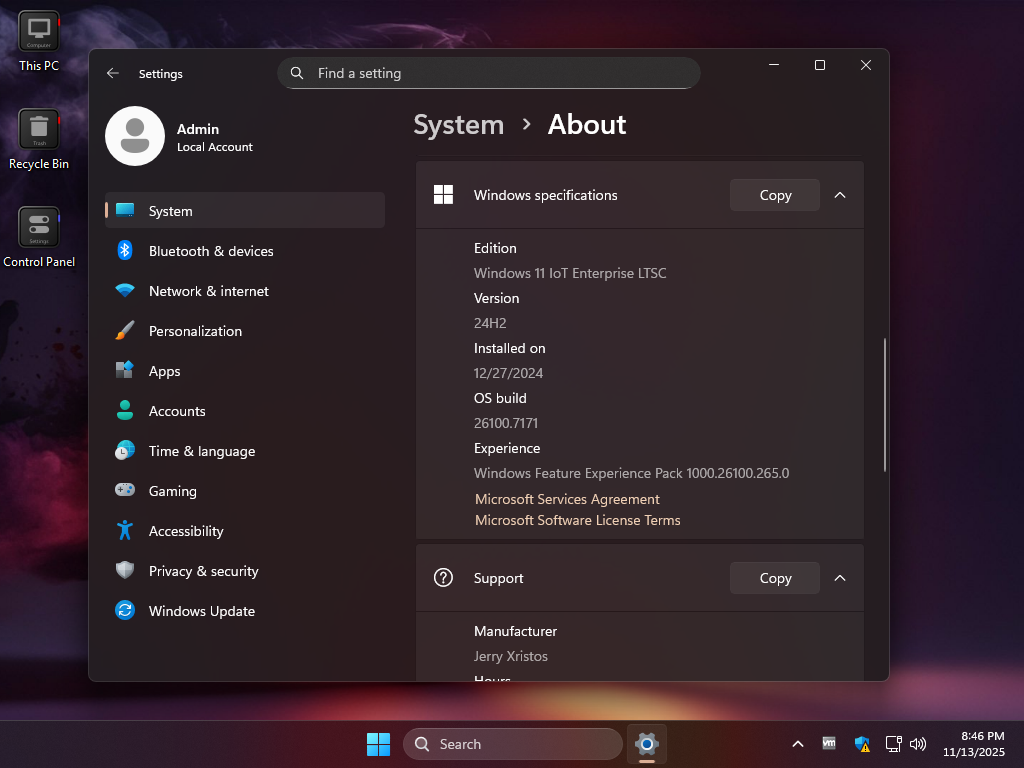Viewport: 1024px width, 768px height.
Task: Open Microsoft Services Agreement link
Action: [x=567, y=499]
